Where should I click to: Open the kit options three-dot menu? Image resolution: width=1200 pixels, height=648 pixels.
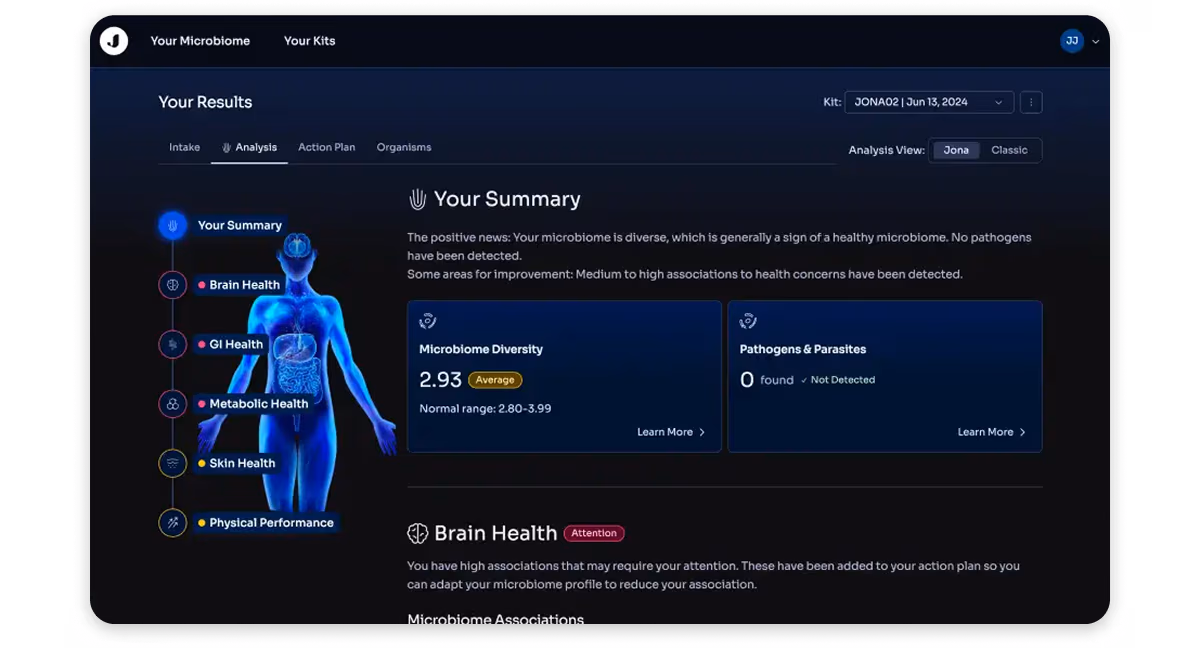(x=1031, y=102)
